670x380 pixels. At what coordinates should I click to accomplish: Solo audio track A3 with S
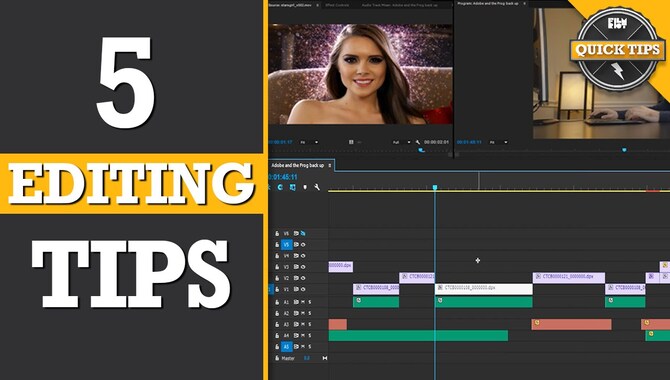pos(310,324)
